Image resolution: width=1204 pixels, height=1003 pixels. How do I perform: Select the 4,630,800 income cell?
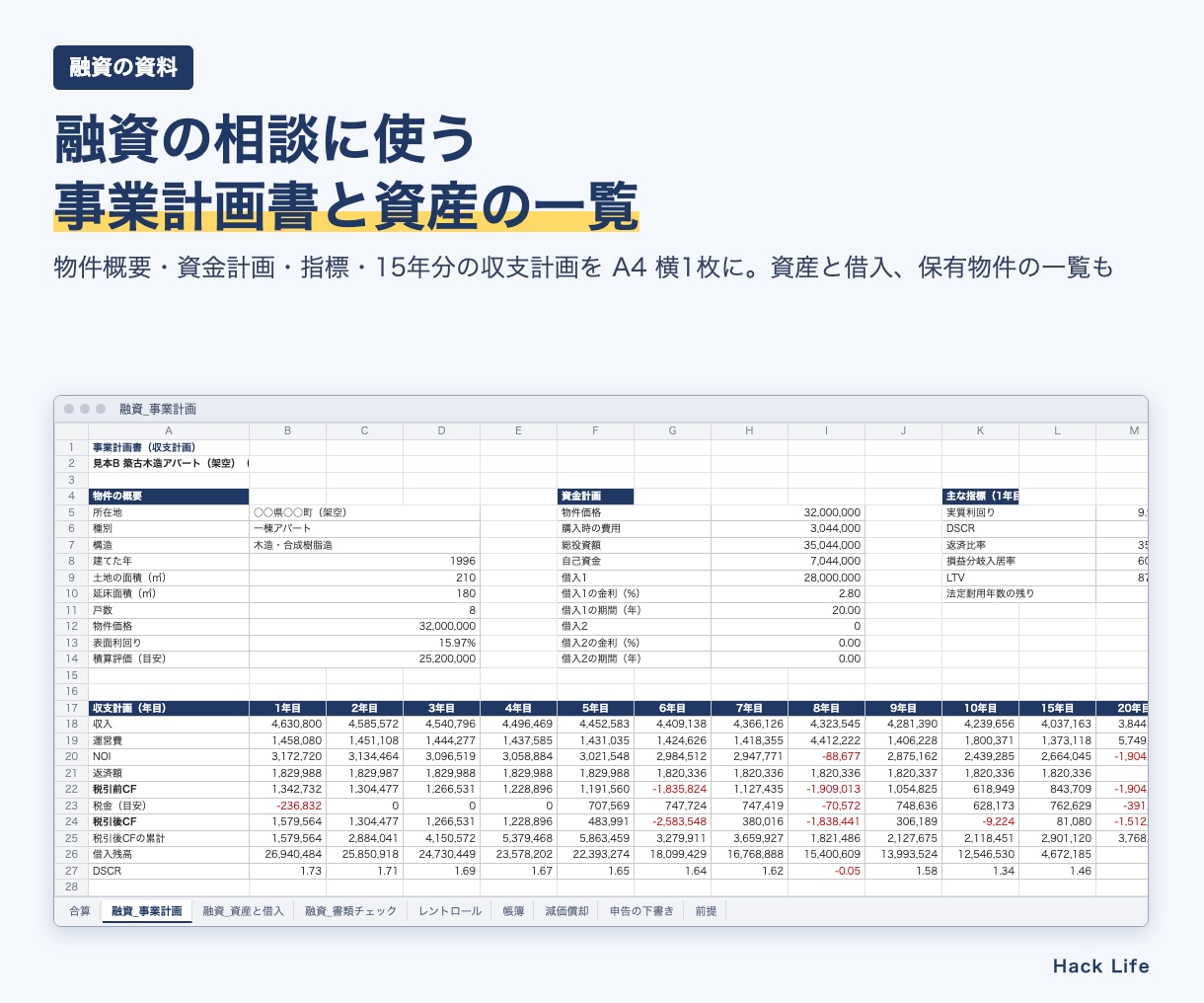pos(287,724)
